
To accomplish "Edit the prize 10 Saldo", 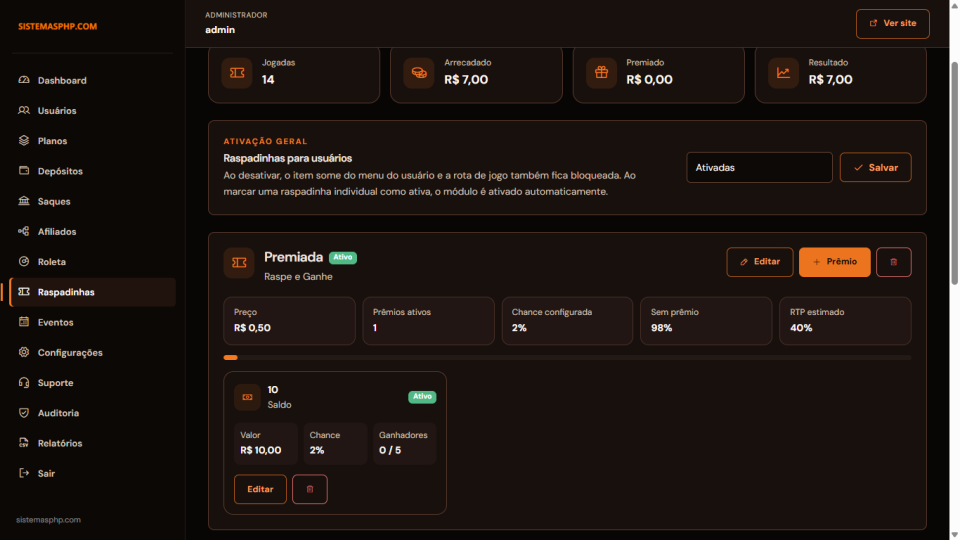I will point(260,489).
